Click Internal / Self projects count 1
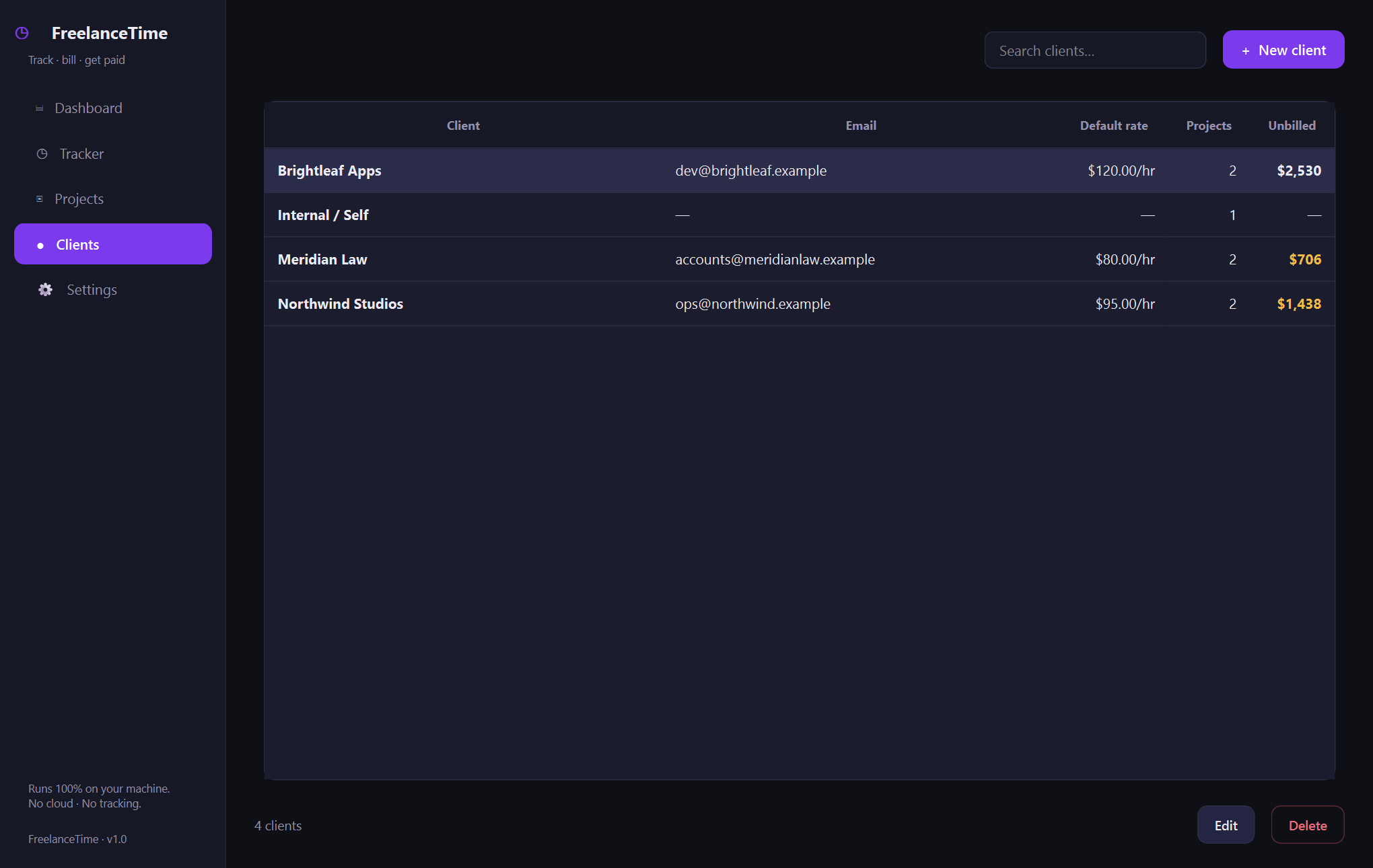 pos(1232,215)
